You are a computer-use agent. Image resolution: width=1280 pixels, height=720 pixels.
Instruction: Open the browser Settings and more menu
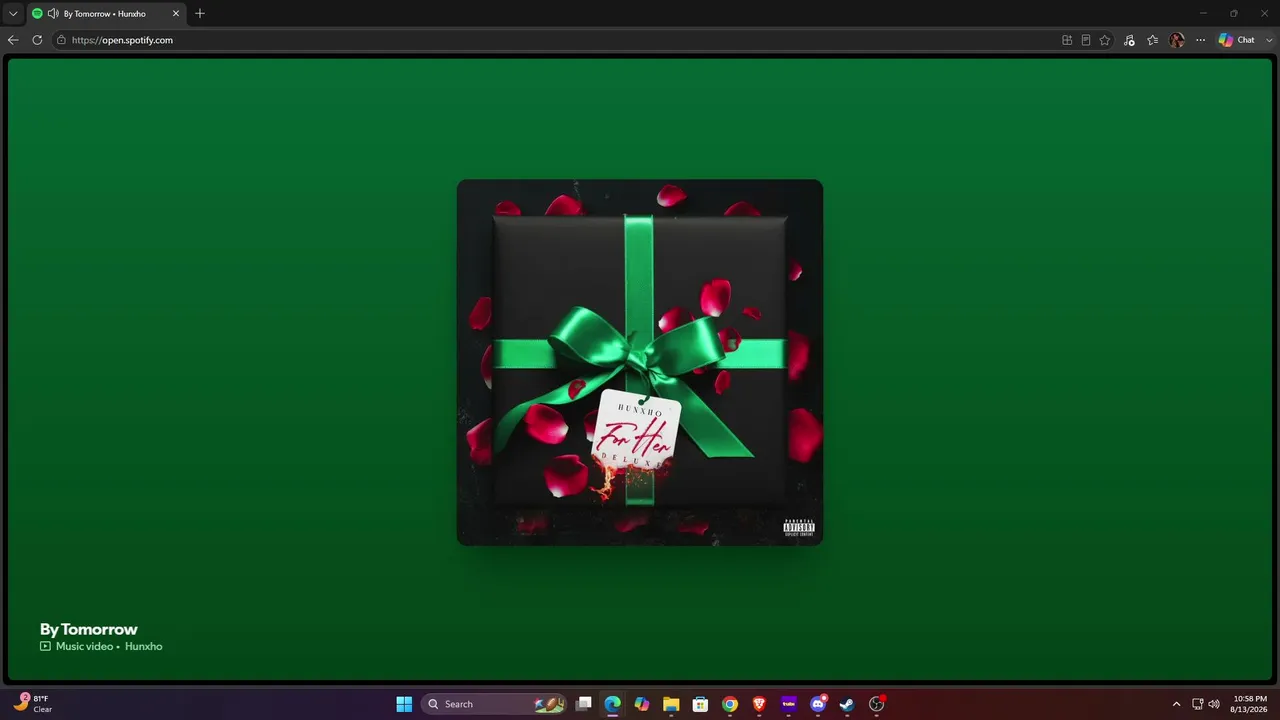click(x=1201, y=40)
